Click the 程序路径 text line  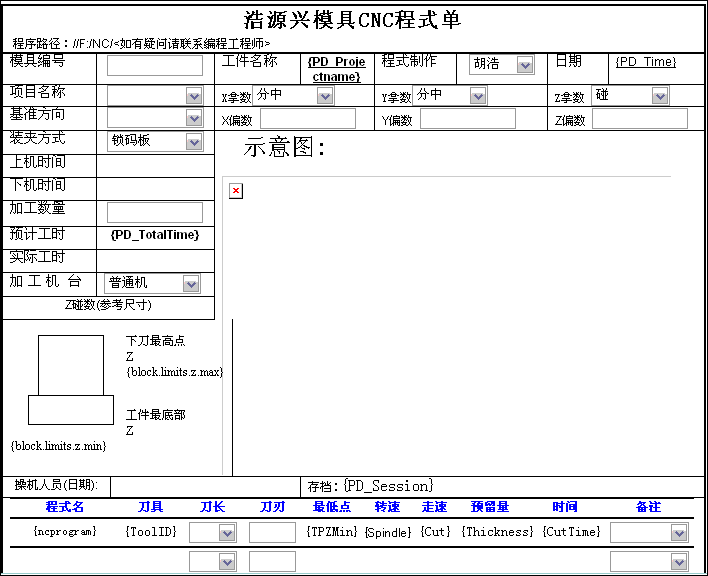click(141, 43)
